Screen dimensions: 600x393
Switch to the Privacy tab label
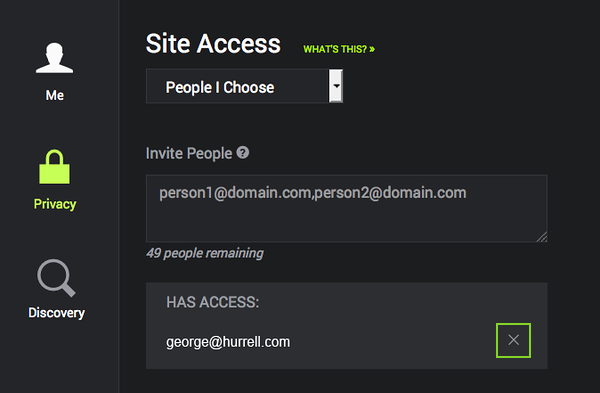click(x=55, y=204)
